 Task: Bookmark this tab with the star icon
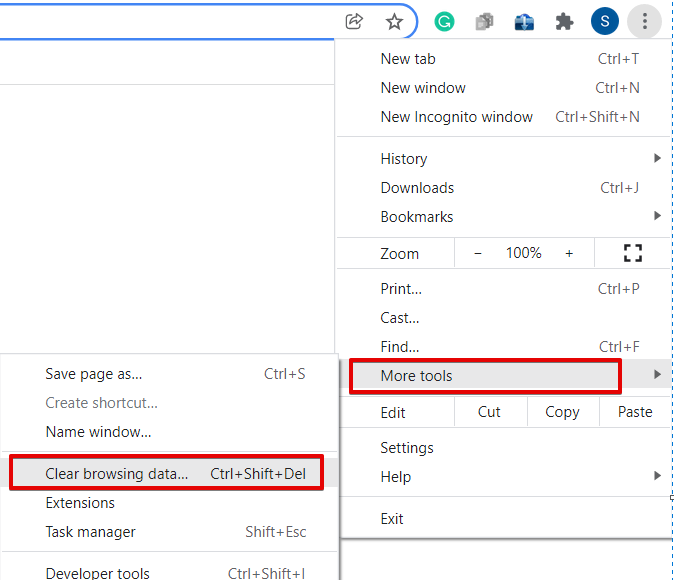pos(394,21)
